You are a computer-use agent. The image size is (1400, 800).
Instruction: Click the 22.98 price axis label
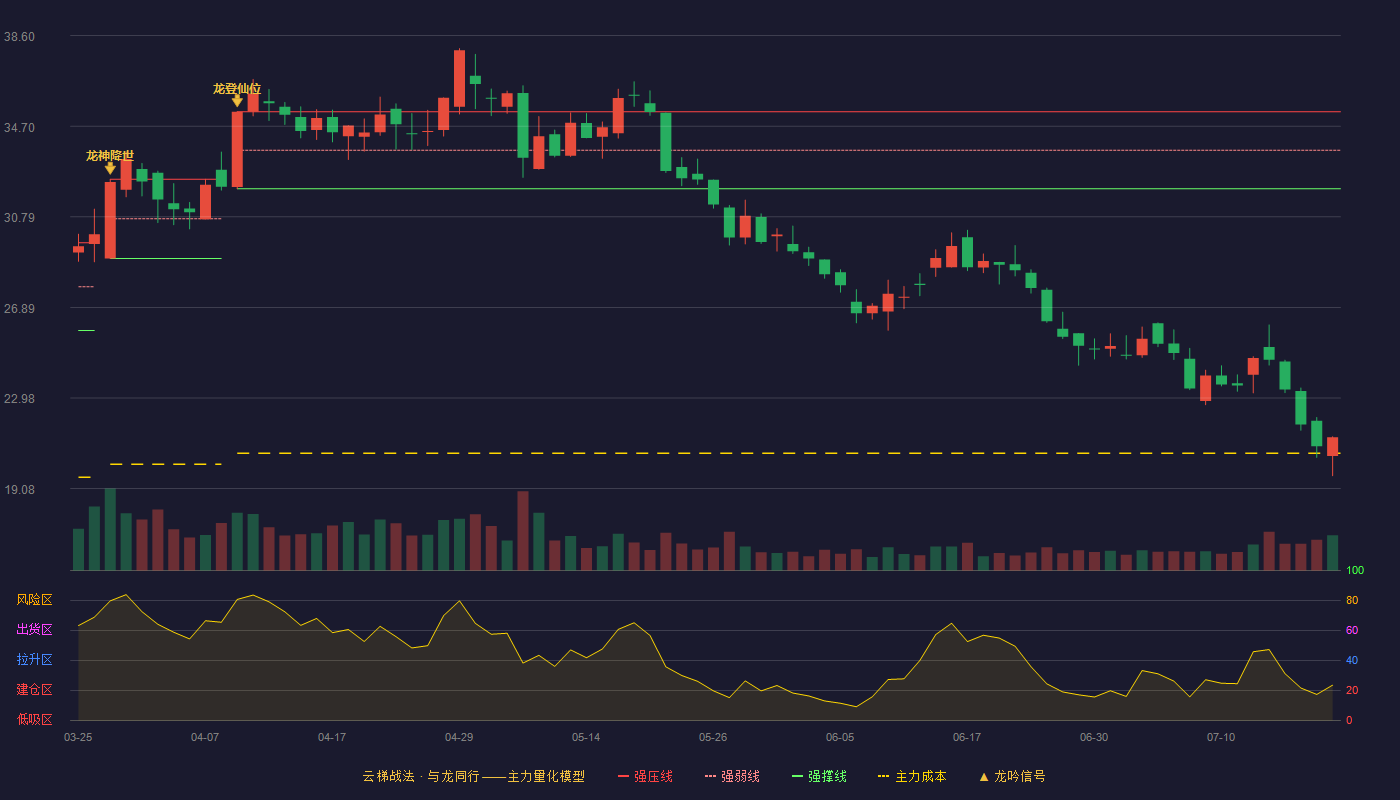click(19, 399)
